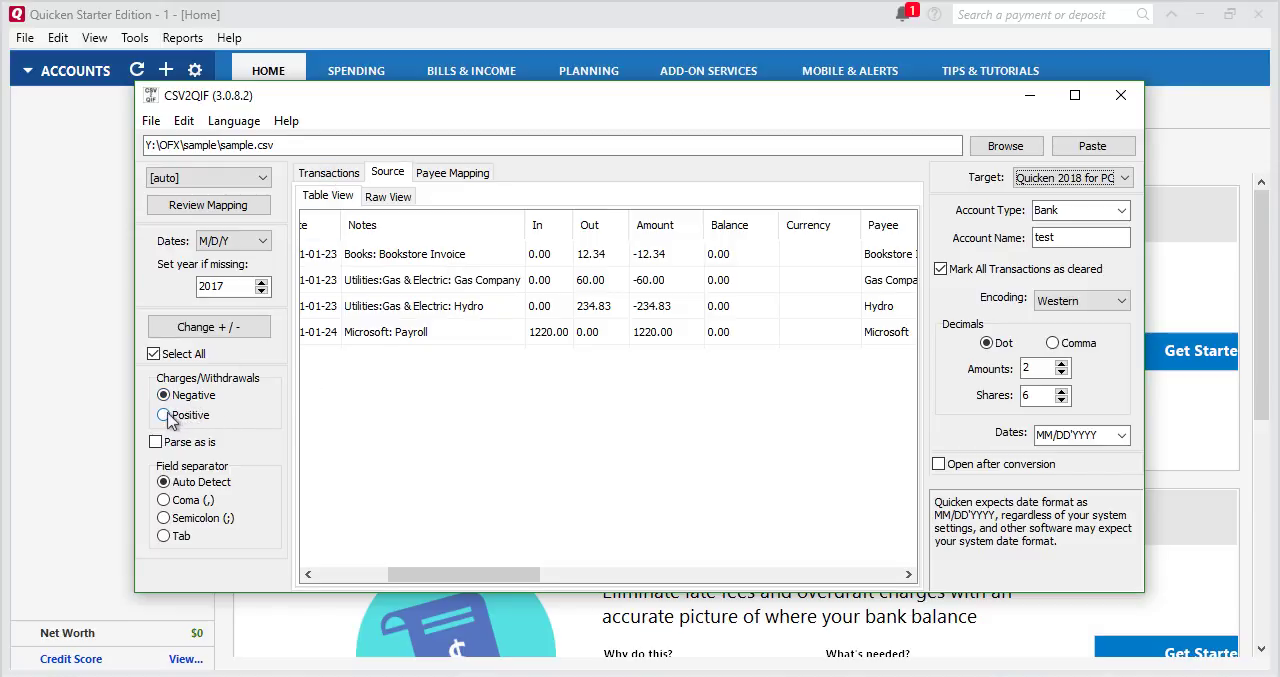
Task: Choose Semicolon field separator
Action: (x=163, y=518)
